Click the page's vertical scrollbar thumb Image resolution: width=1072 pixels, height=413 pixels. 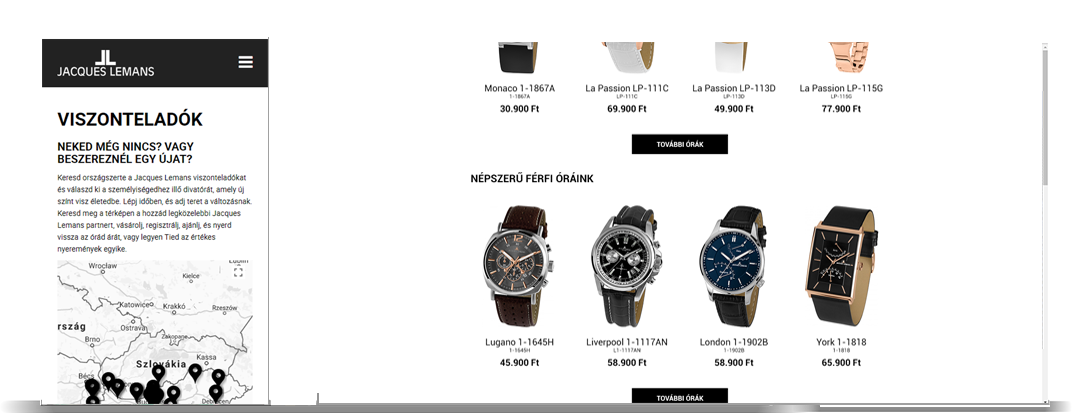pos(1045,116)
